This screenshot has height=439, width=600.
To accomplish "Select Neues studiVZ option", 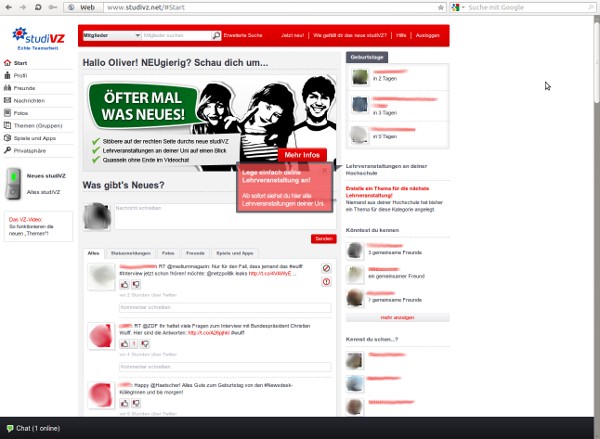I will pyautogui.click(x=46, y=176).
